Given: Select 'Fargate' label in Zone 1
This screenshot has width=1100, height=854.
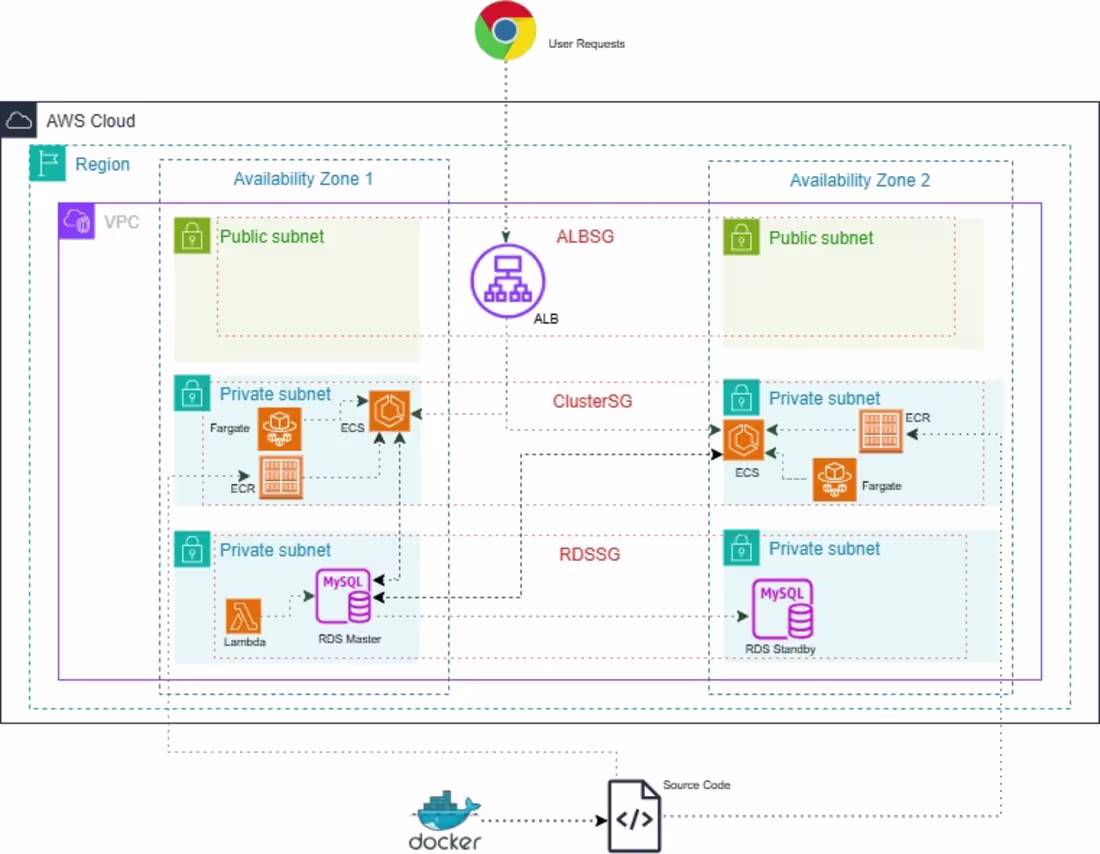Looking at the screenshot, I should (x=229, y=428).
